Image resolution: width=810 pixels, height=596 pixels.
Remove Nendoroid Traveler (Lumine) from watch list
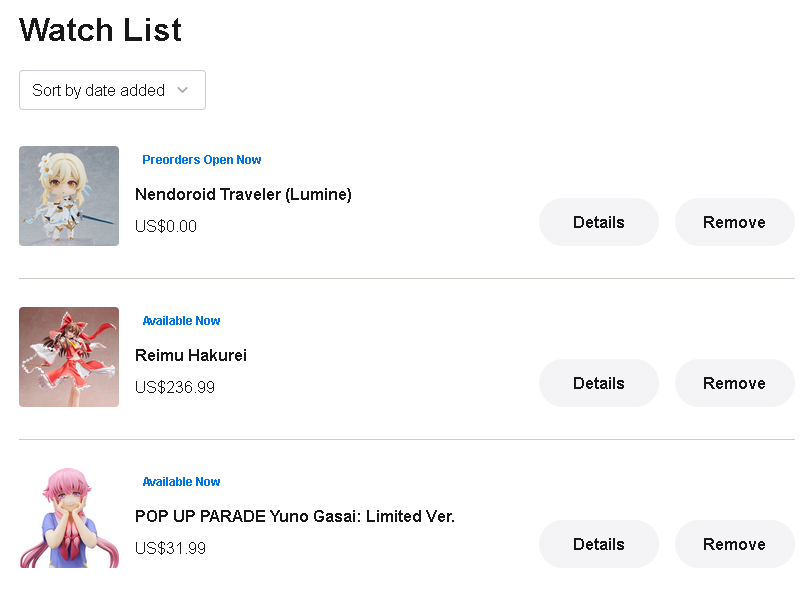[734, 222]
